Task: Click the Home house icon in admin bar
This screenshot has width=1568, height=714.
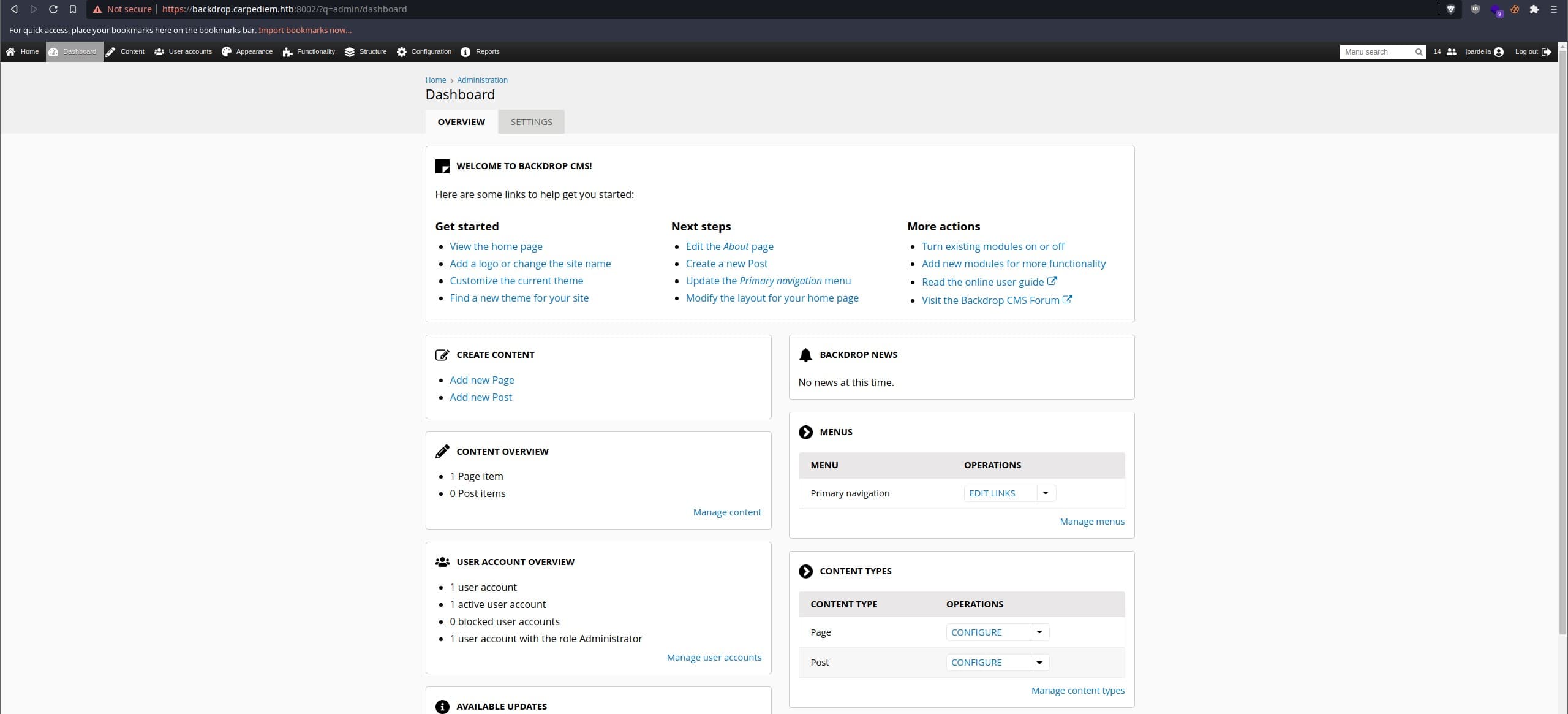Action: pyautogui.click(x=10, y=52)
